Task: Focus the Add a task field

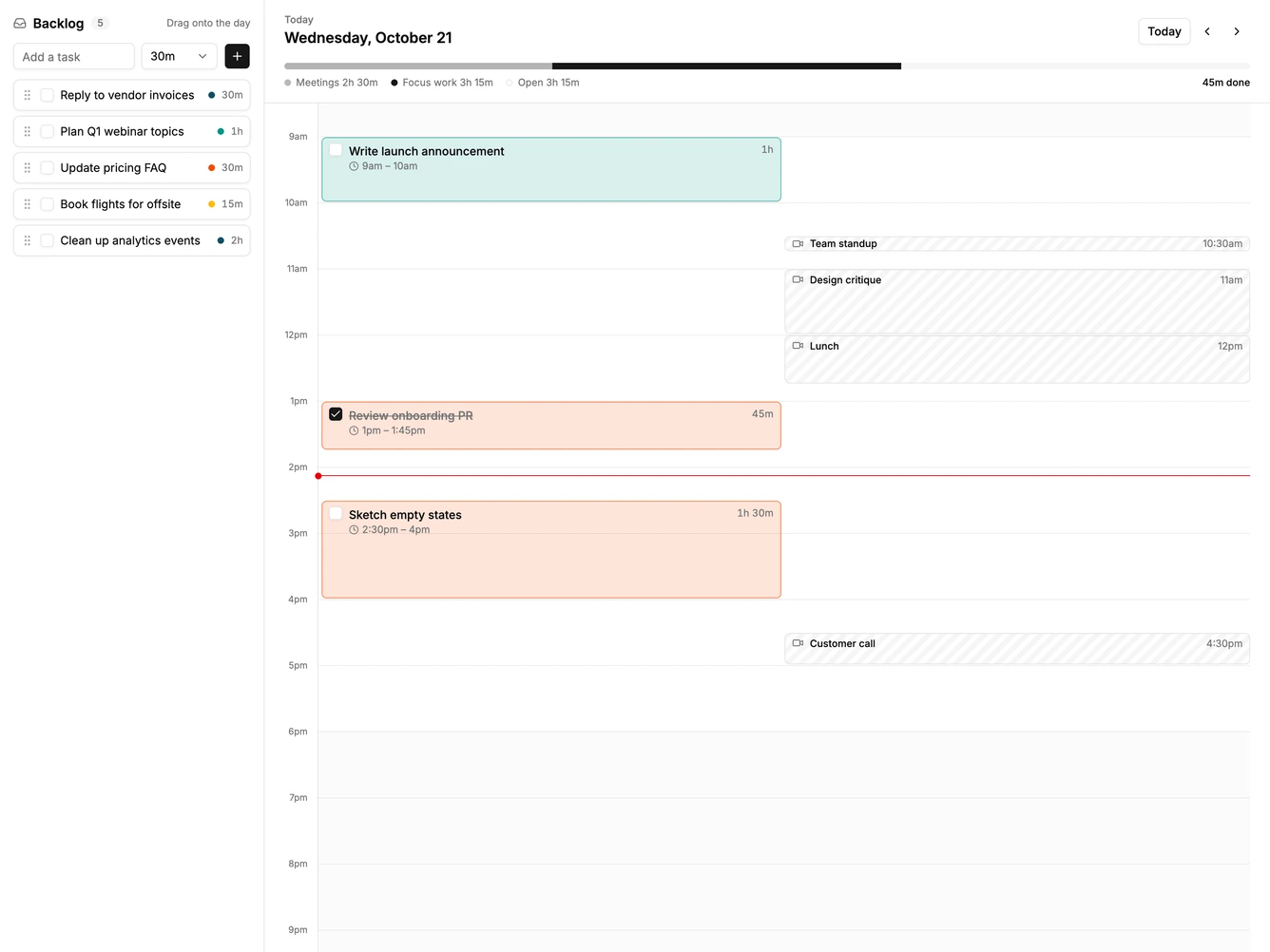Action: pyautogui.click(x=74, y=56)
